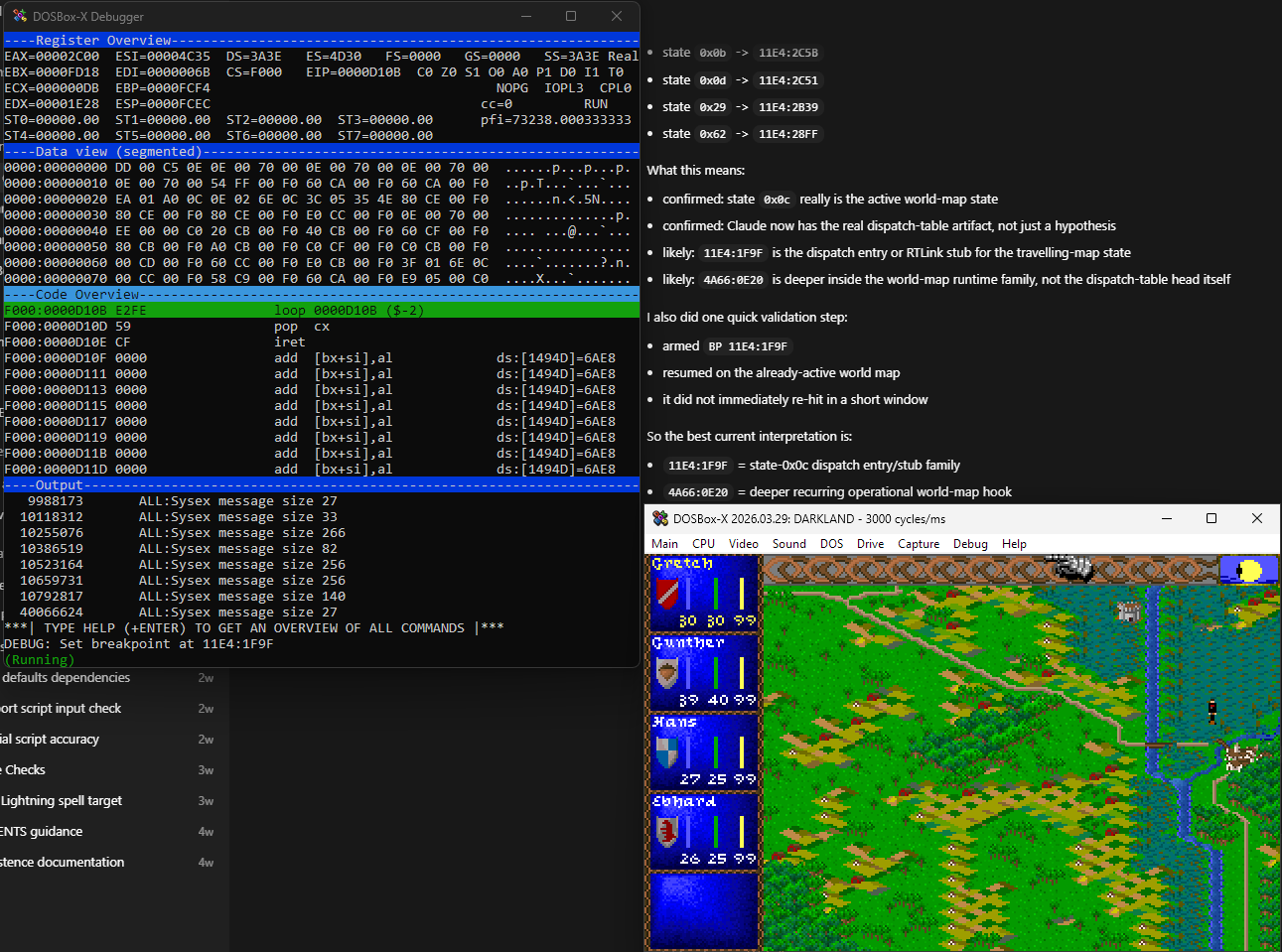
Task: Click the 'pop cx' instruction line
Action: pos(321,327)
